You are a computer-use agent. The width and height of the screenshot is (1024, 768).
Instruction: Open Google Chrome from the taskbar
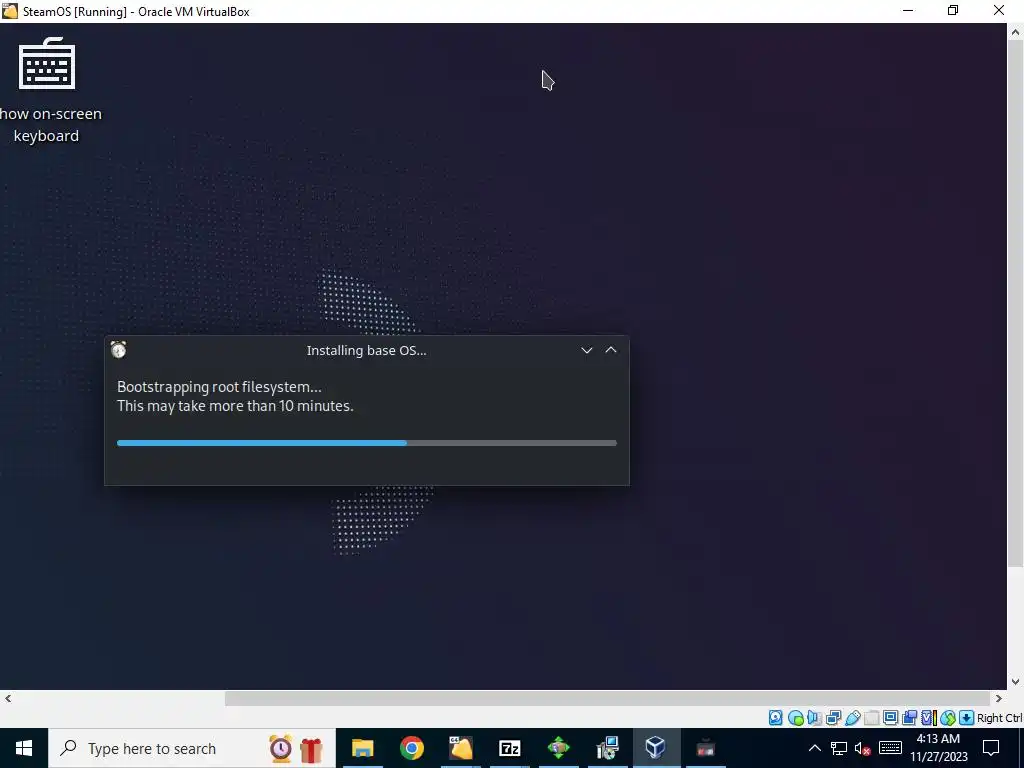coord(411,748)
